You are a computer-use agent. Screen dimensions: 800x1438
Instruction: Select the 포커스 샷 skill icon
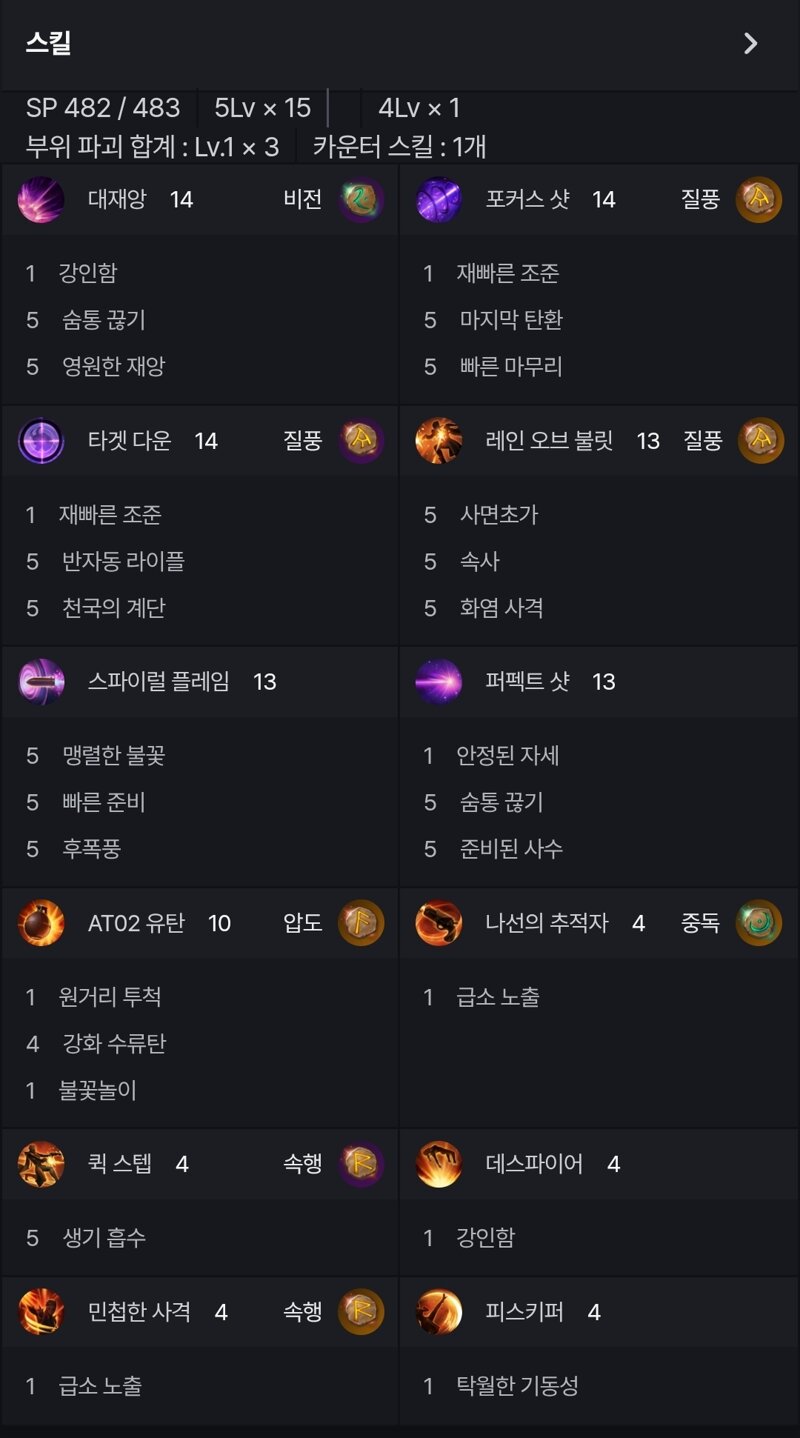click(x=439, y=199)
